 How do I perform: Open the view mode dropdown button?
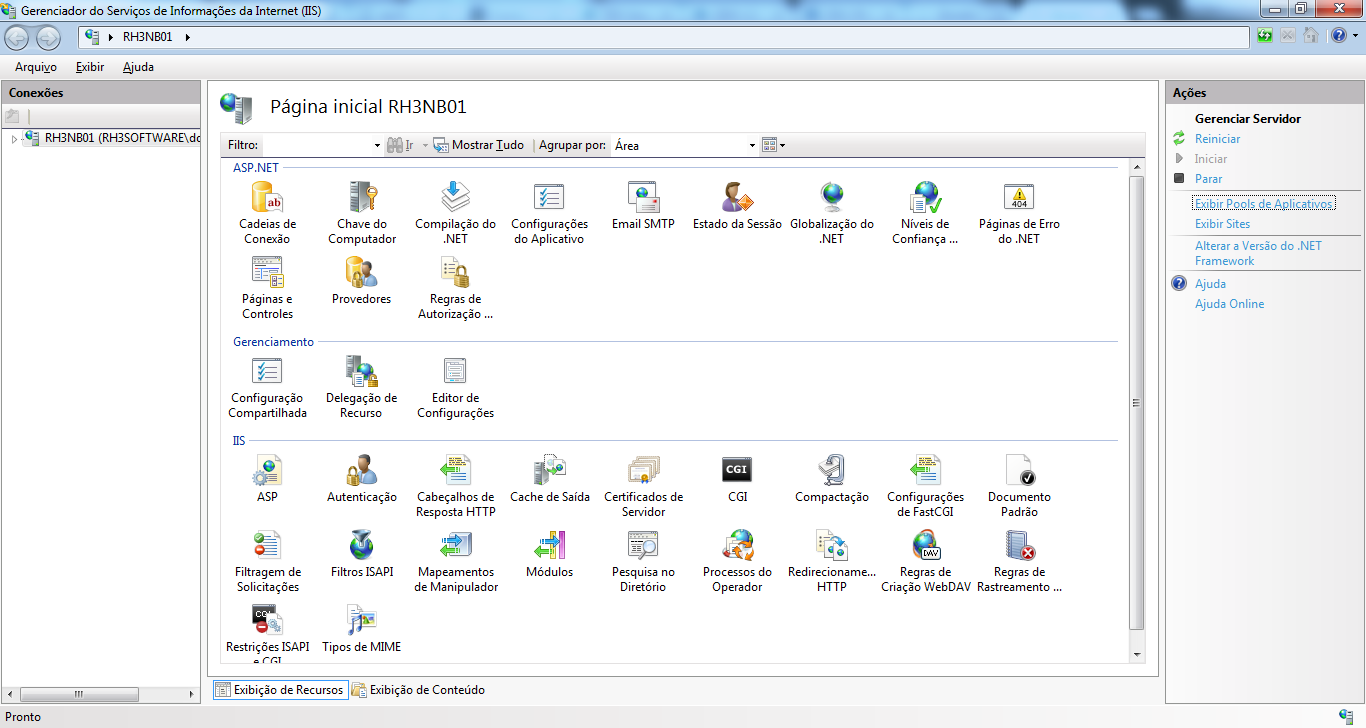point(773,146)
